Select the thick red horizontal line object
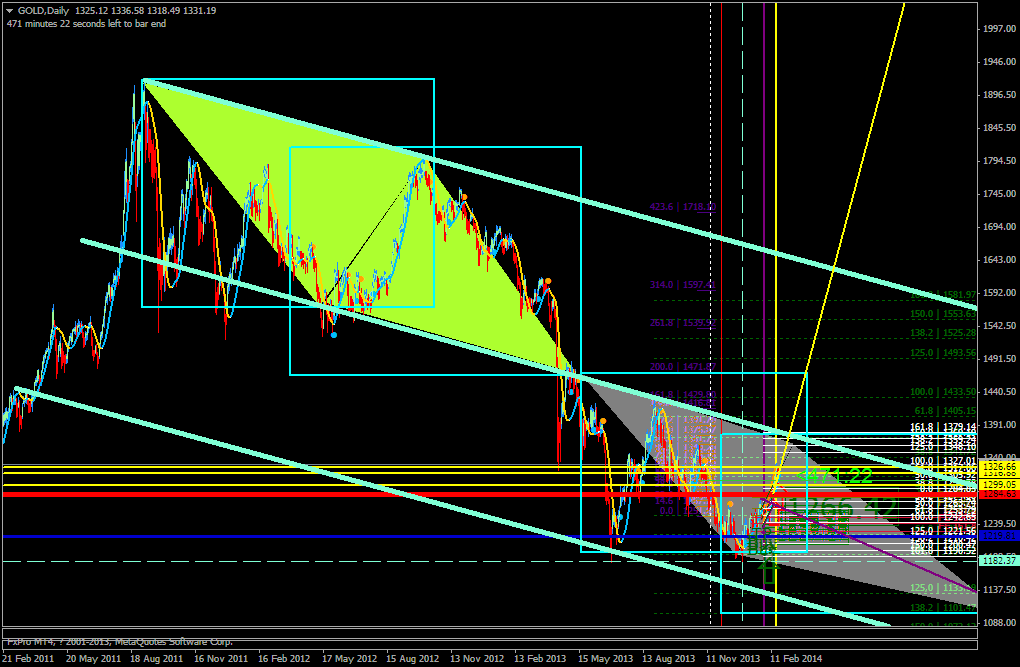1020x667 pixels. (x=489, y=495)
